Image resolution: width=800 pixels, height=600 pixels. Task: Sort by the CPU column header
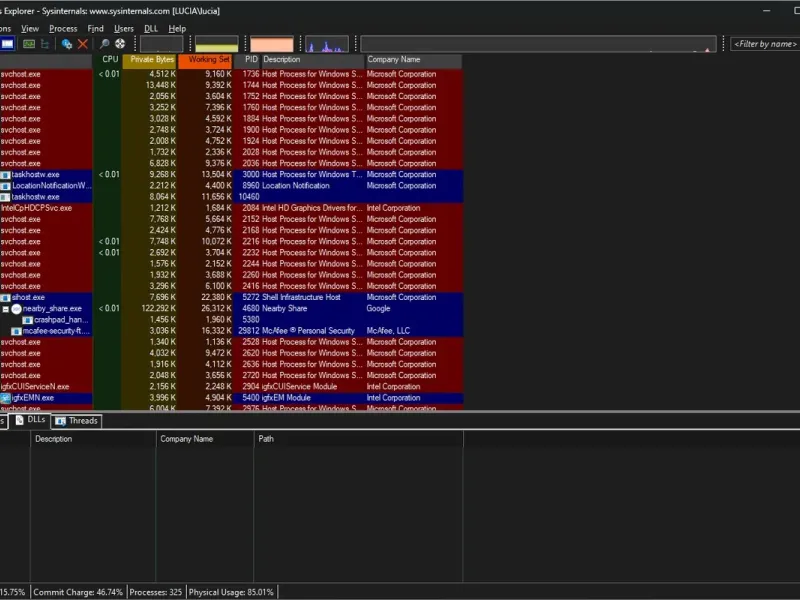(108, 60)
